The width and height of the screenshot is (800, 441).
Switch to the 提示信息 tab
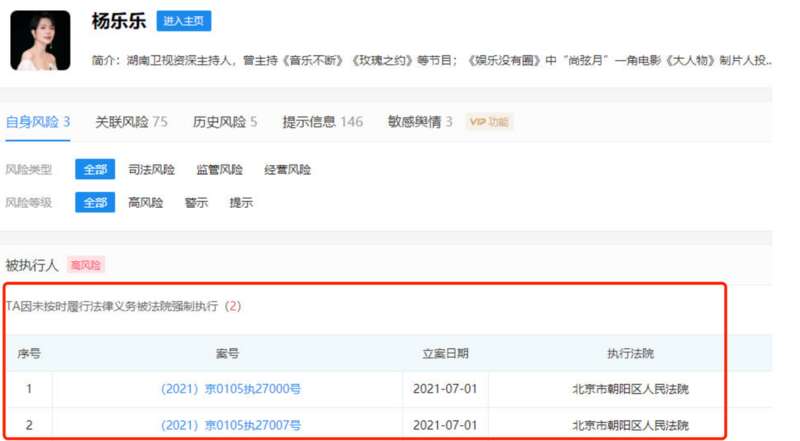323,122
